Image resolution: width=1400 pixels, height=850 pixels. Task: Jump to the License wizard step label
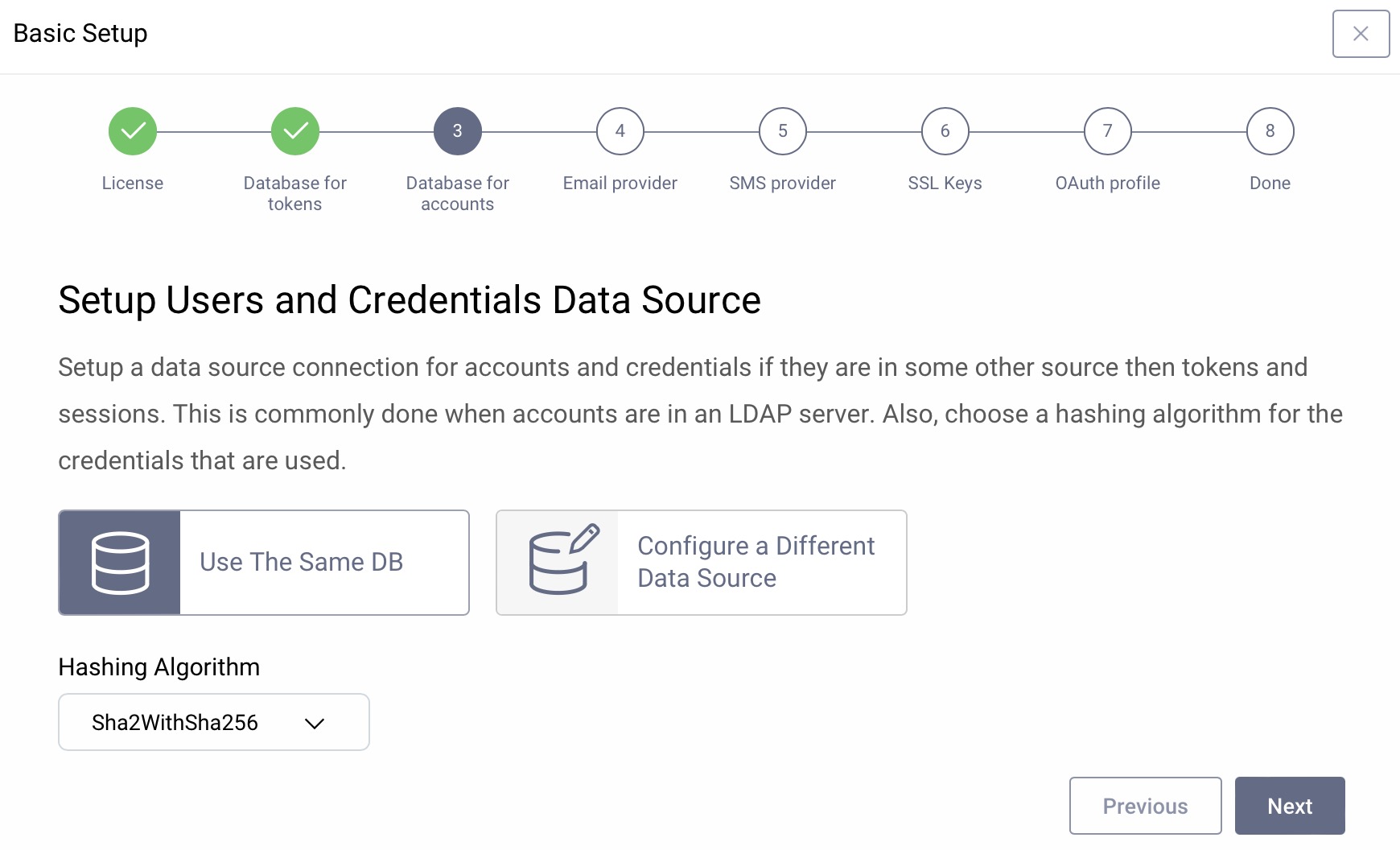tap(133, 183)
